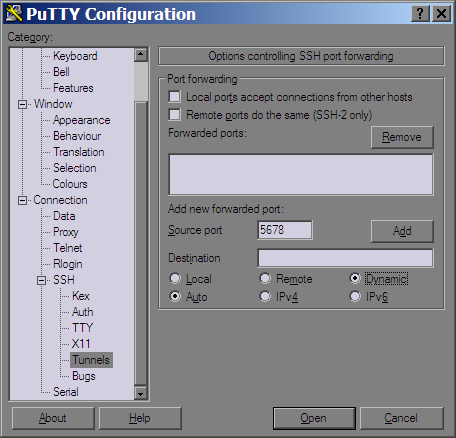Image resolution: width=456 pixels, height=438 pixels.
Task: Select the Remote forwarding radio button
Action: point(265,279)
